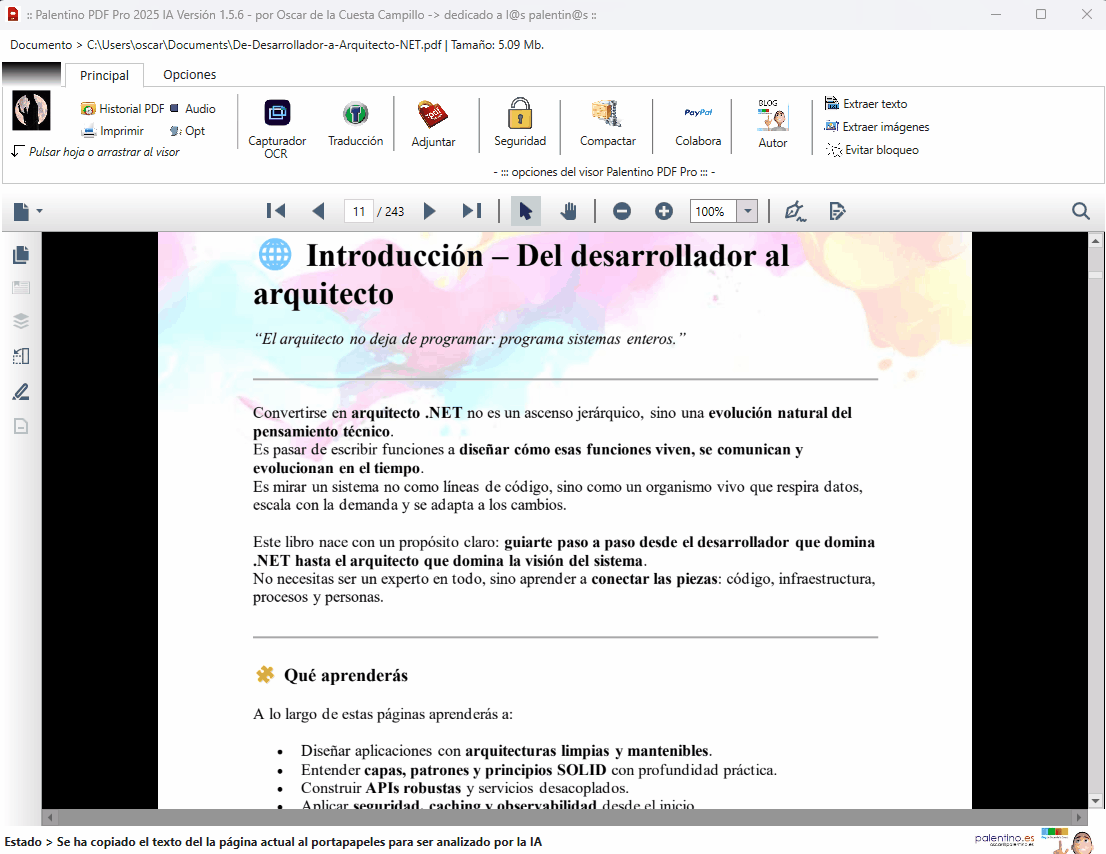Open the document file dropdown menu
Image resolution: width=1106 pixels, height=854 pixels.
[28, 211]
